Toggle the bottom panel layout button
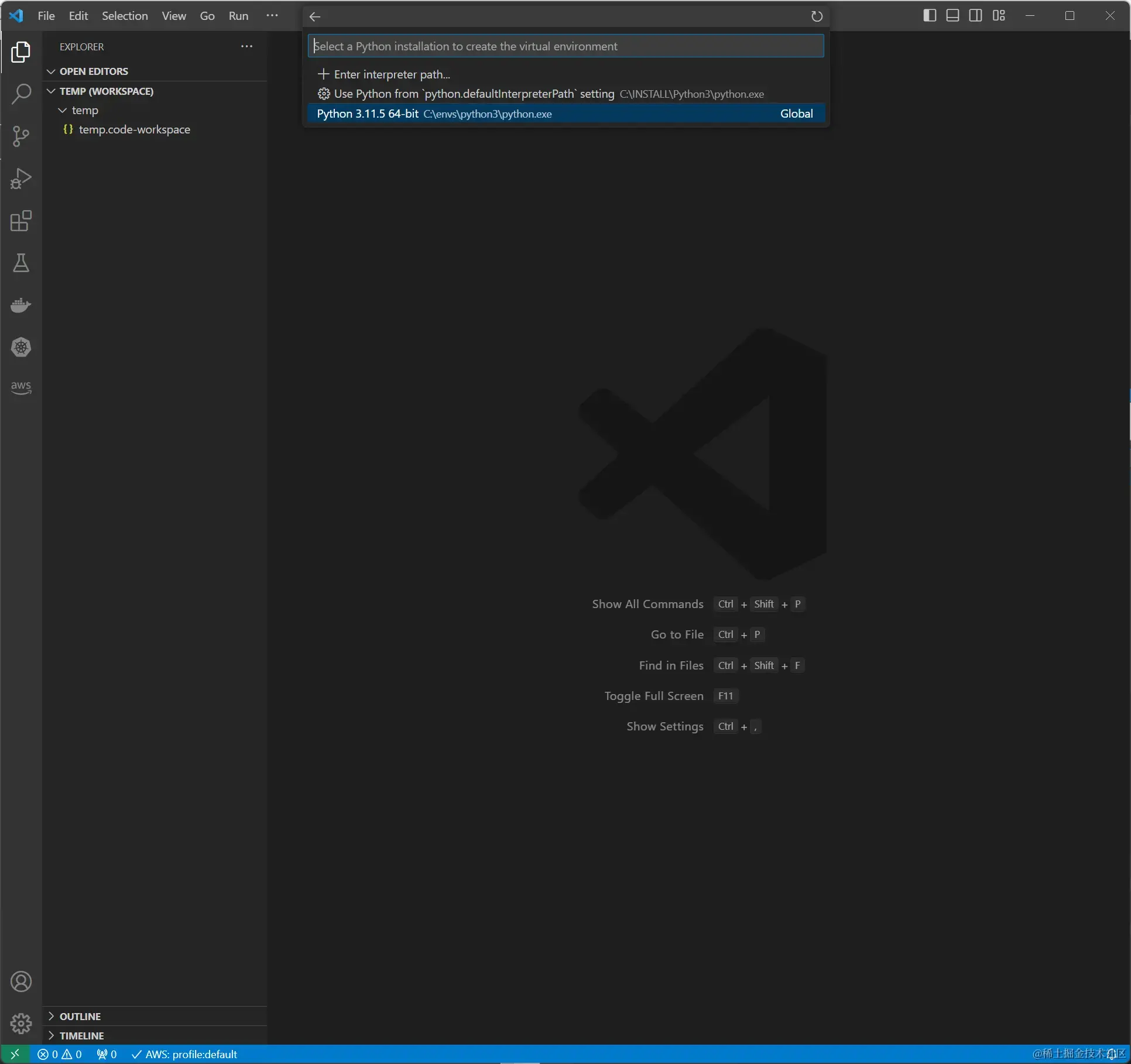The width and height of the screenshot is (1131, 1064). pyautogui.click(x=952, y=16)
